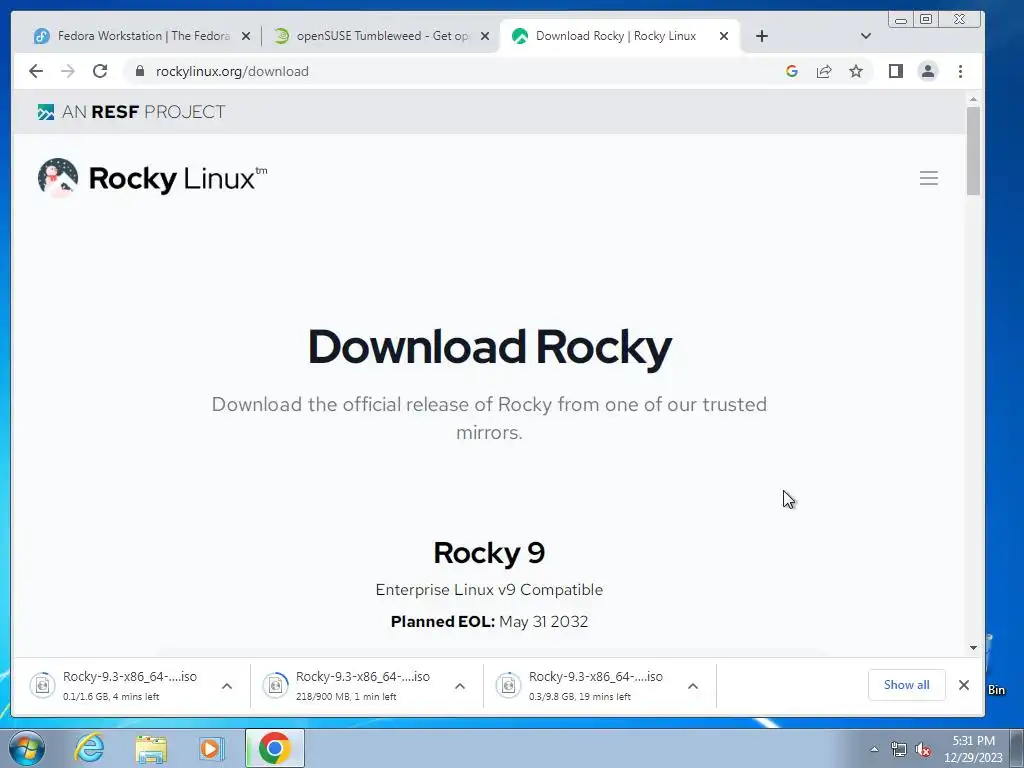Go back using browser back arrow

click(x=36, y=71)
